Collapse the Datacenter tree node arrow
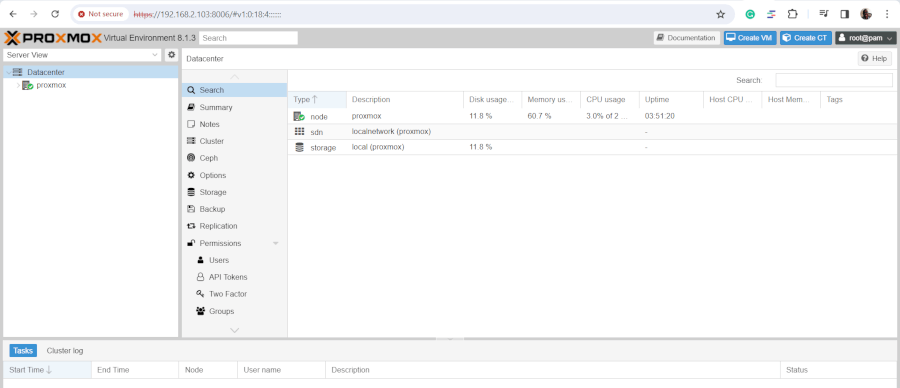The width and height of the screenshot is (900, 388). click(x=8, y=72)
